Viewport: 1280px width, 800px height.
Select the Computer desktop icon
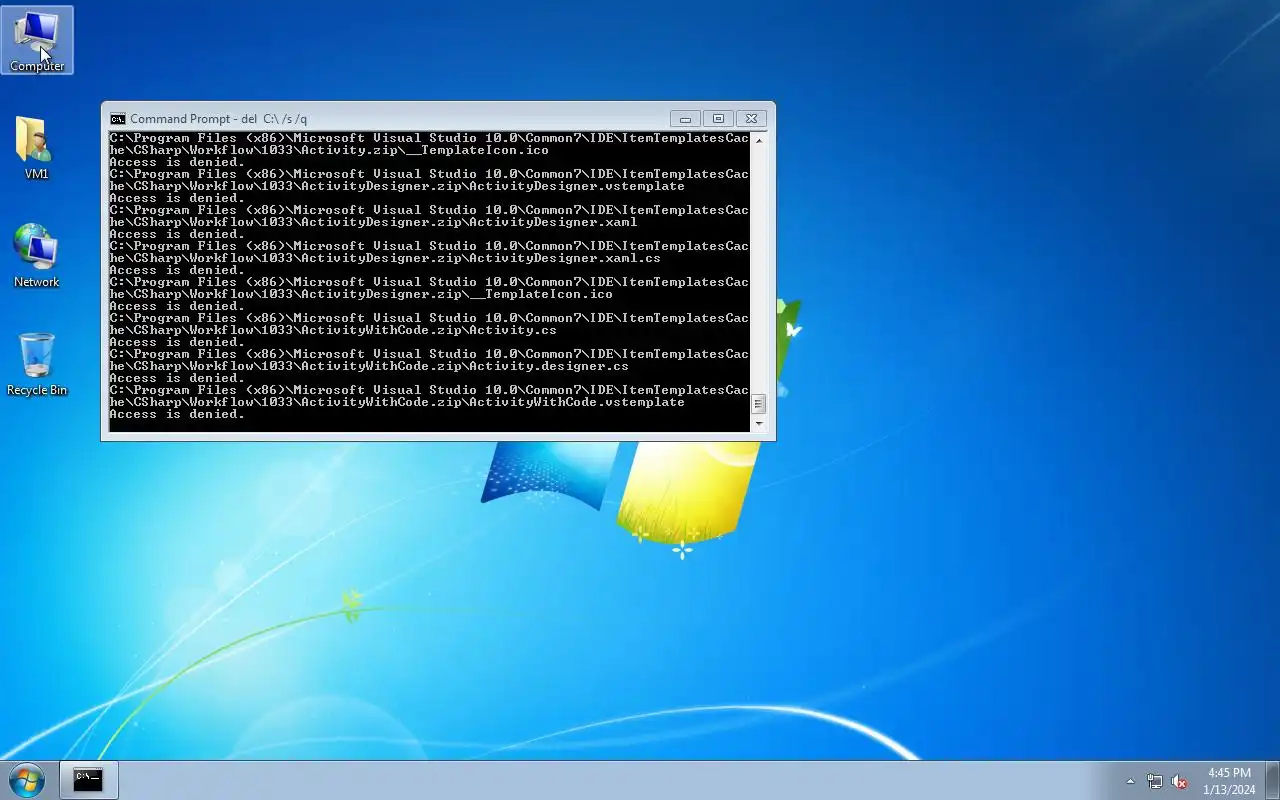click(37, 40)
